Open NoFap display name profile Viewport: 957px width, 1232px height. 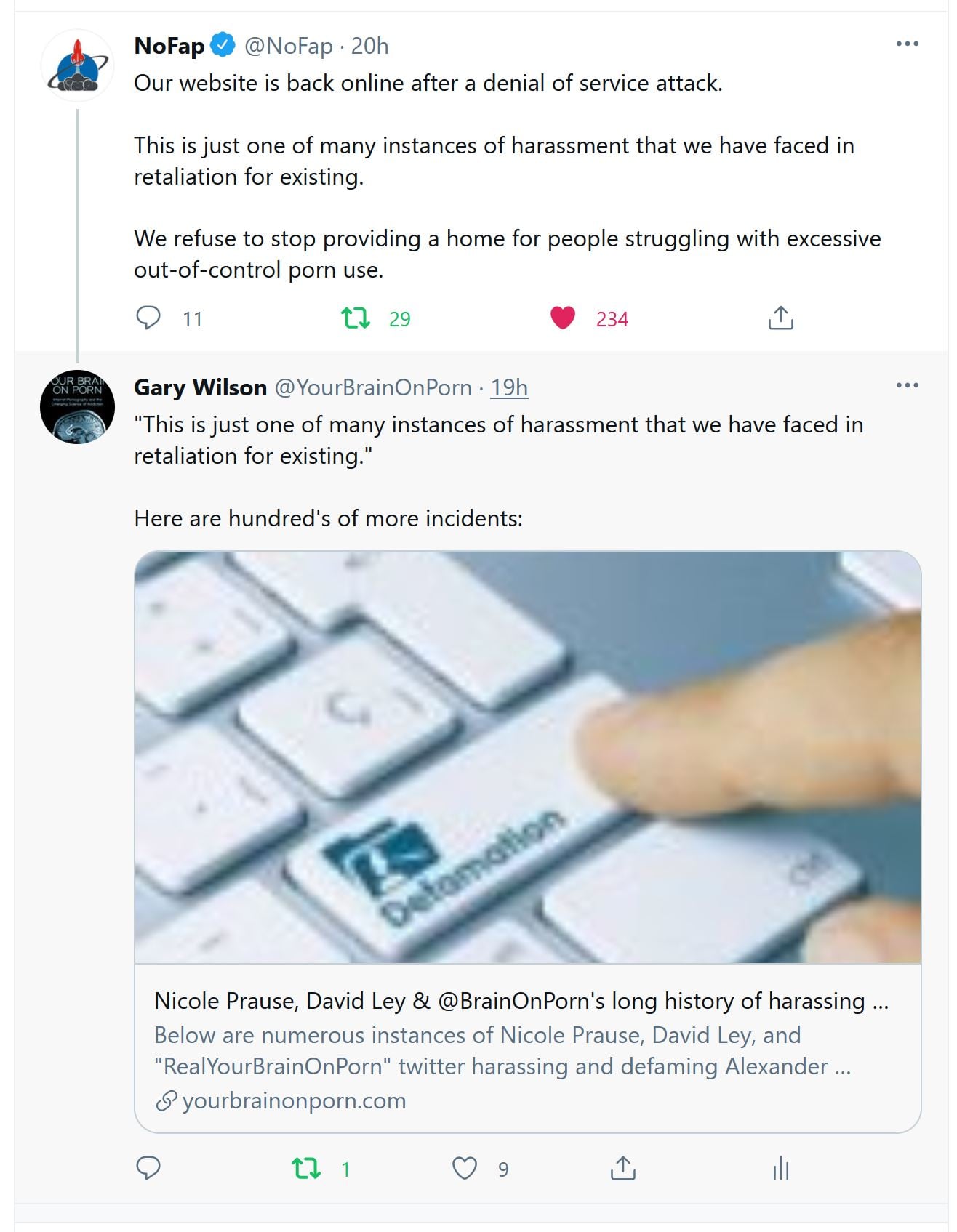(x=169, y=46)
